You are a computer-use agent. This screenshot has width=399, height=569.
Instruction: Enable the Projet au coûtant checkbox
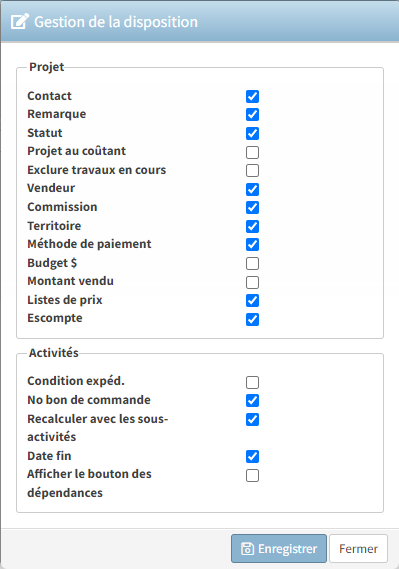tap(252, 152)
